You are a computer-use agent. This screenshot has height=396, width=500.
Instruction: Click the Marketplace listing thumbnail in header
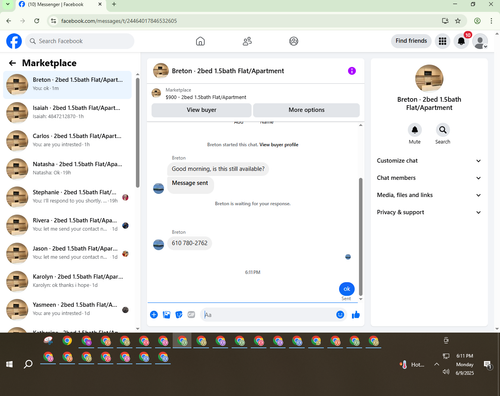[156, 93]
